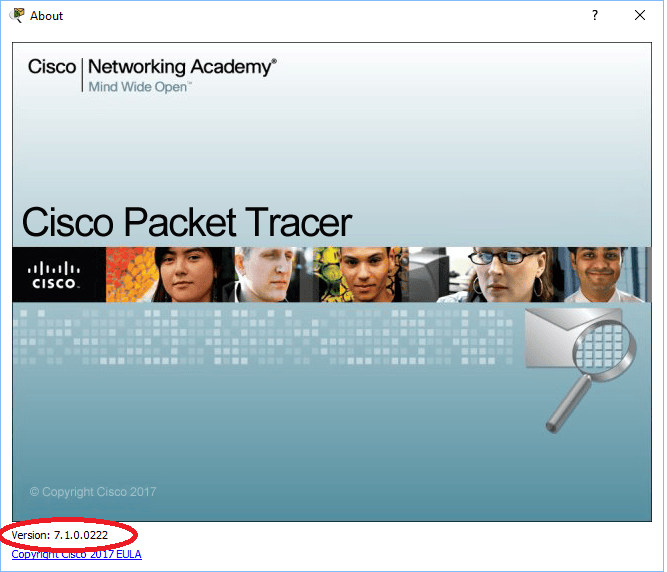Click the Version: 7.1.0.0222 text
The width and height of the screenshot is (667, 572).
coord(60,535)
